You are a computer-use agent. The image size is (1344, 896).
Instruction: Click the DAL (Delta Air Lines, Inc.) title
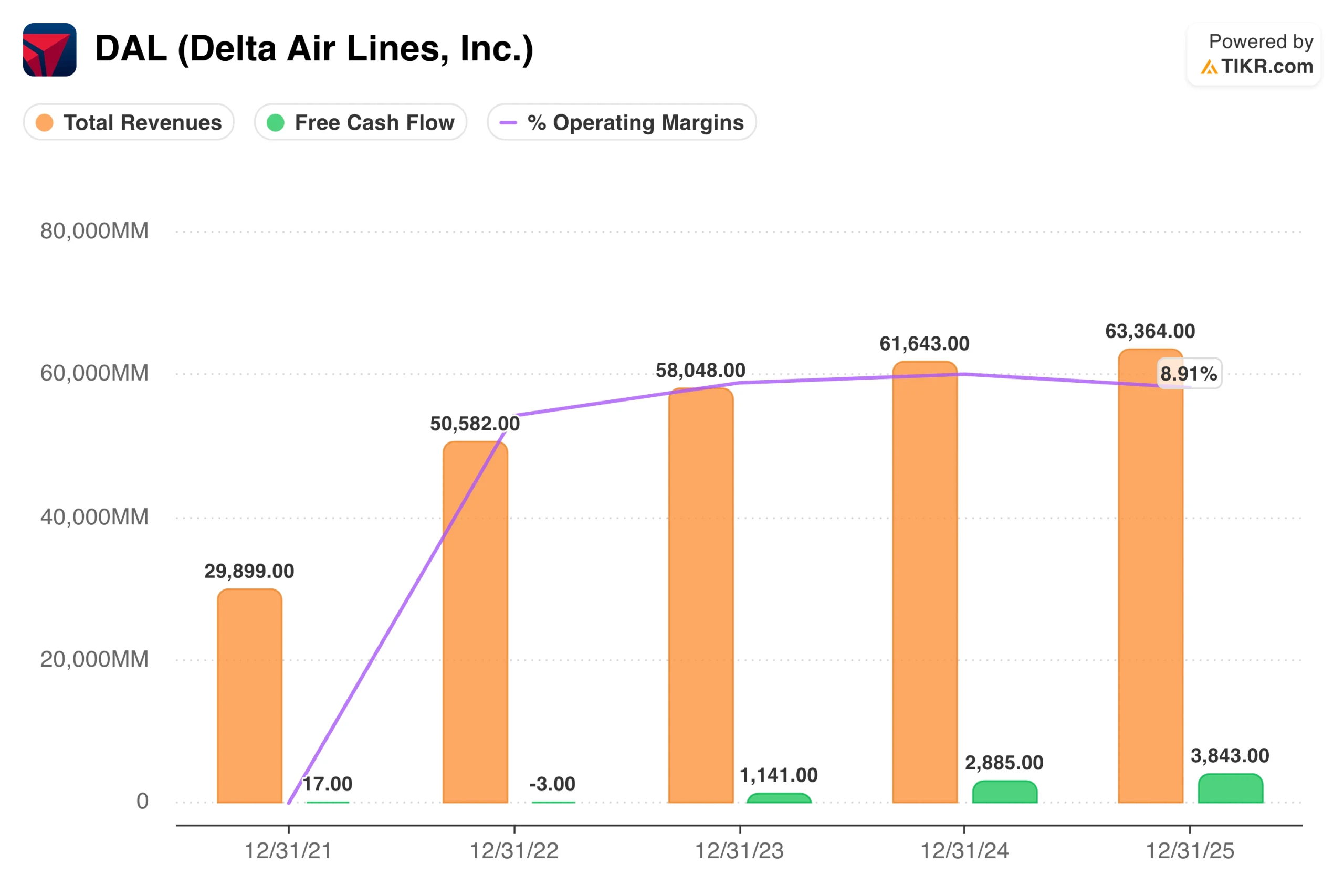[314, 49]
